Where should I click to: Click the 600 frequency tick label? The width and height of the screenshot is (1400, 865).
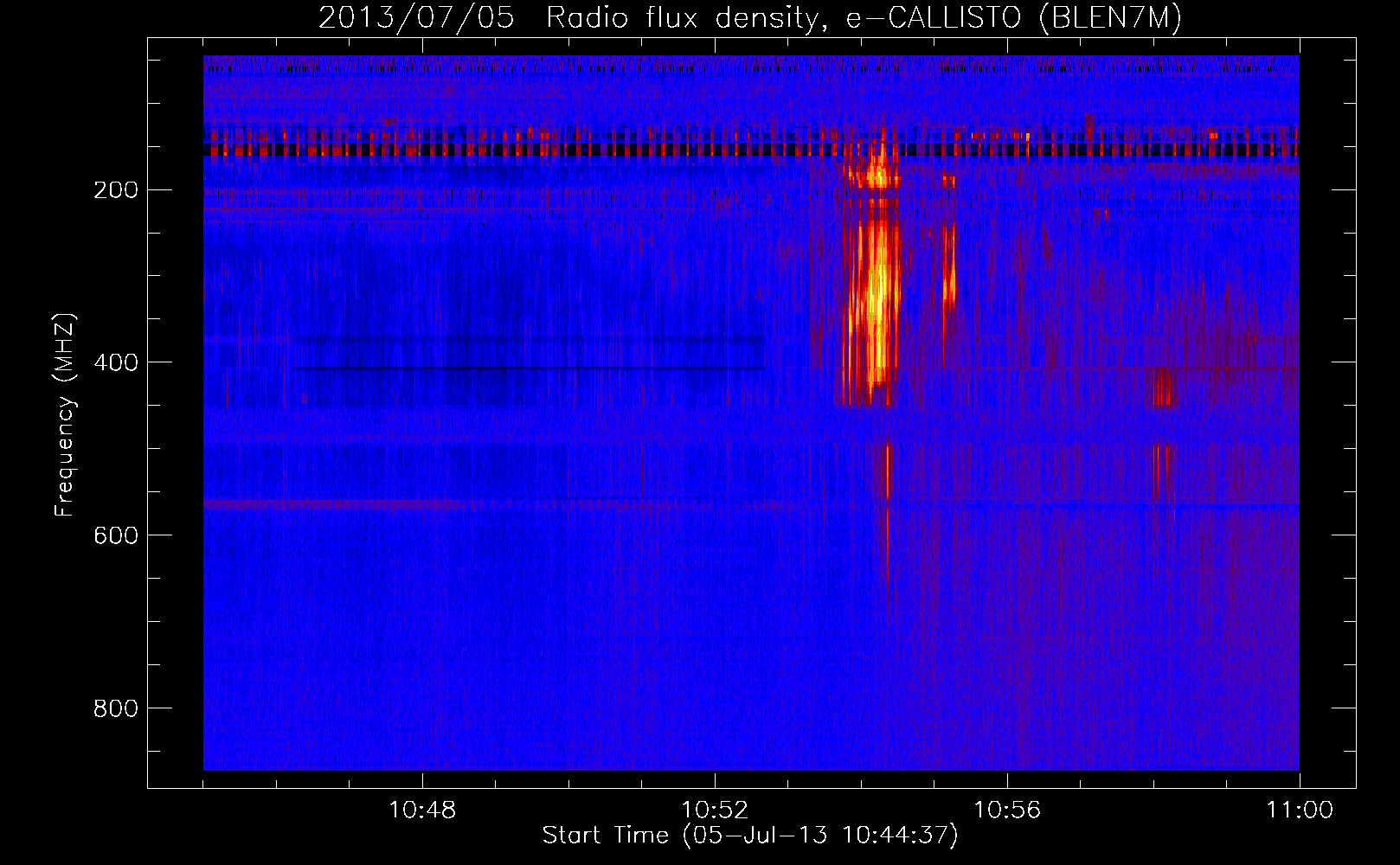tap(115, 535)
